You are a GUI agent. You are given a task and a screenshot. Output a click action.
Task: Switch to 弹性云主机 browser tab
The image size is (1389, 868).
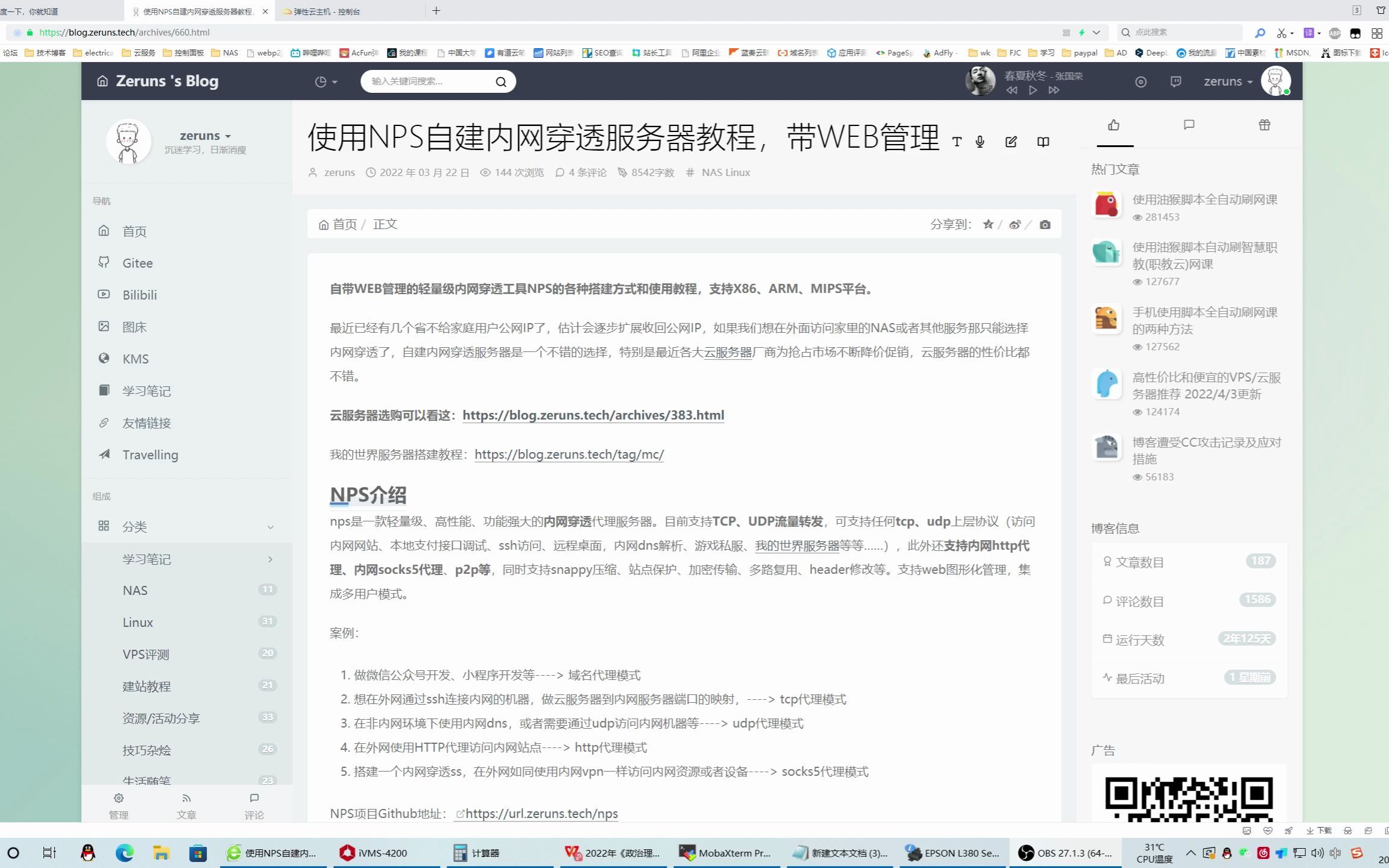tap(350, 11)
